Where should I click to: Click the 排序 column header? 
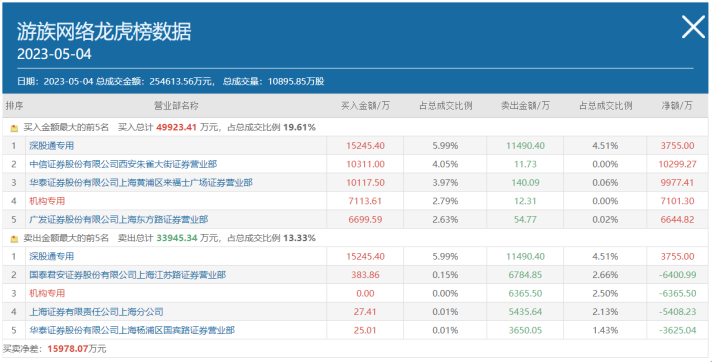point(14,106)
